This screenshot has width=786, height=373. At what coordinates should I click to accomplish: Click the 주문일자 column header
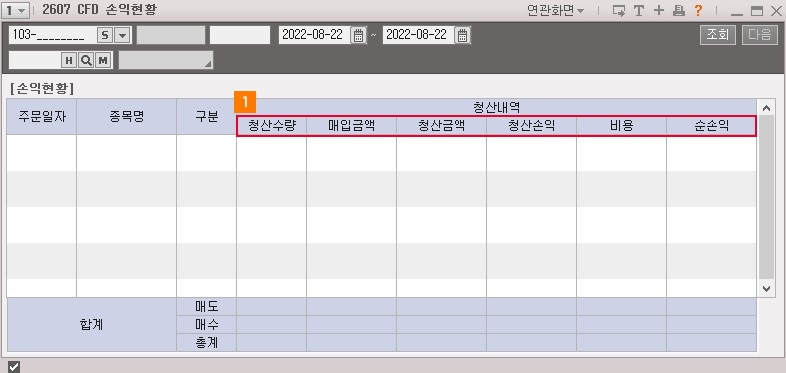click(42, 117)
